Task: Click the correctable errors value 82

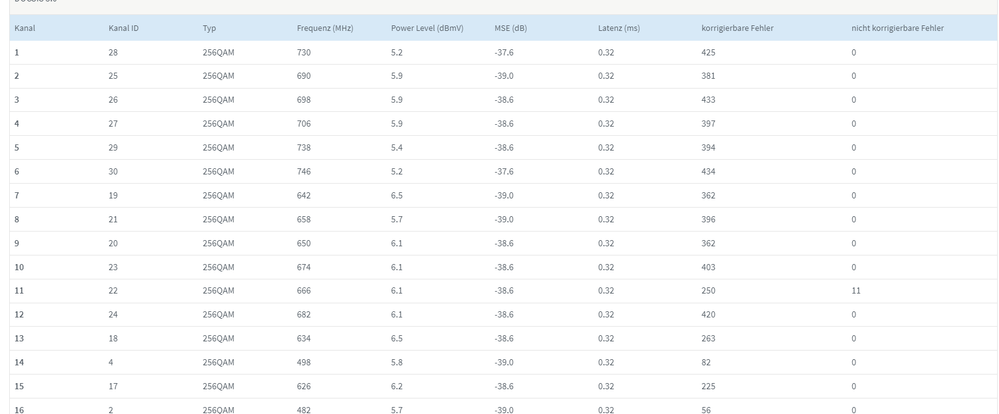Action: tap(706, 362)
